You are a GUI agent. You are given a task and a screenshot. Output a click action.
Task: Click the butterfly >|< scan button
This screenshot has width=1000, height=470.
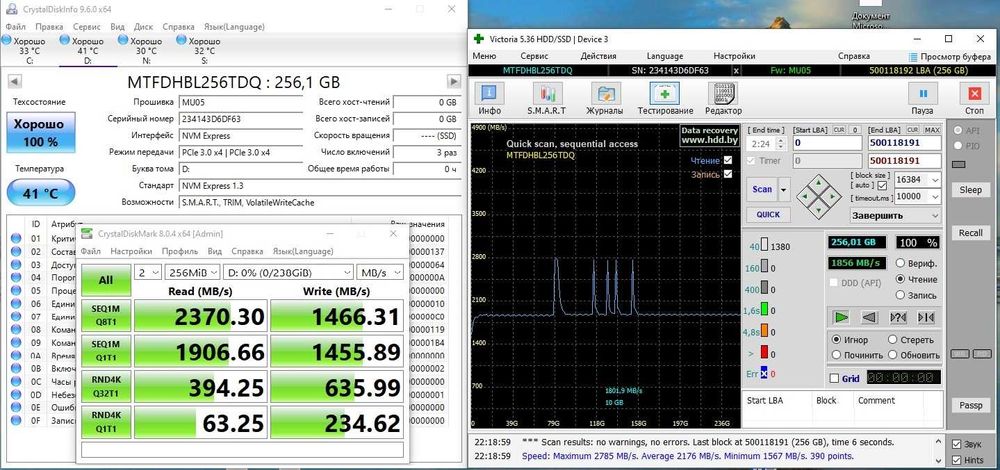[x=926, y=317]
